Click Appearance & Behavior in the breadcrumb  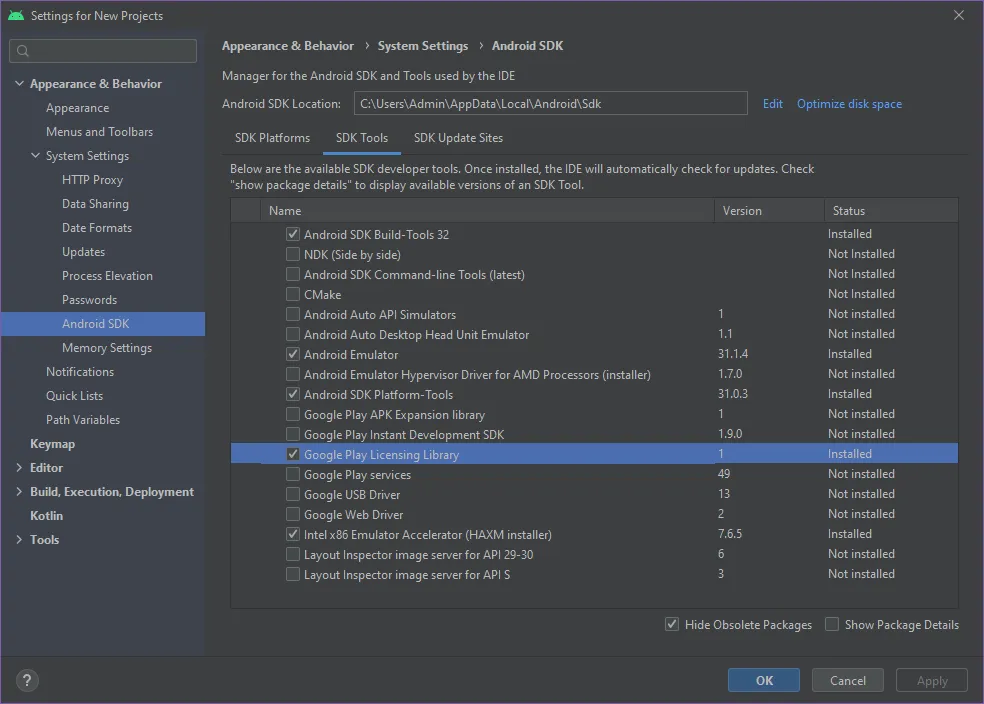[x=288, y=46]
